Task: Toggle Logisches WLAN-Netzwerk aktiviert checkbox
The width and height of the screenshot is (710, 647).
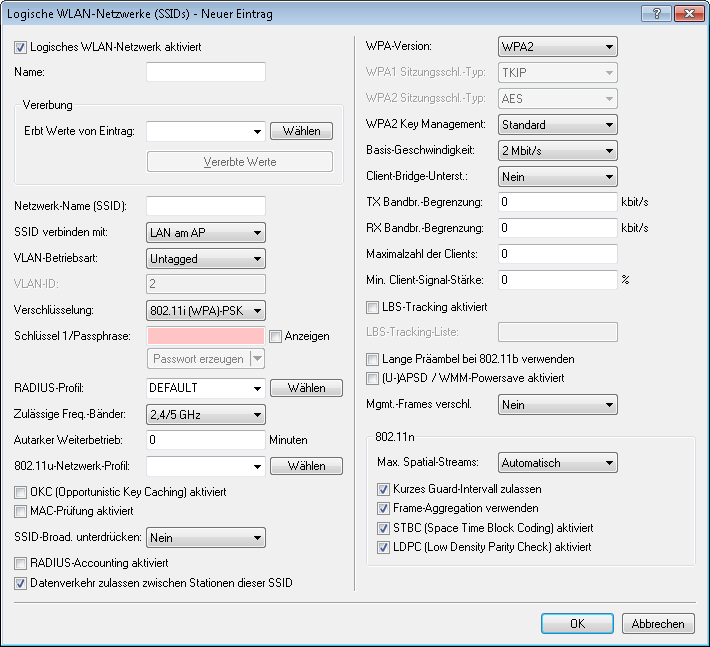Action: point(21,47)
